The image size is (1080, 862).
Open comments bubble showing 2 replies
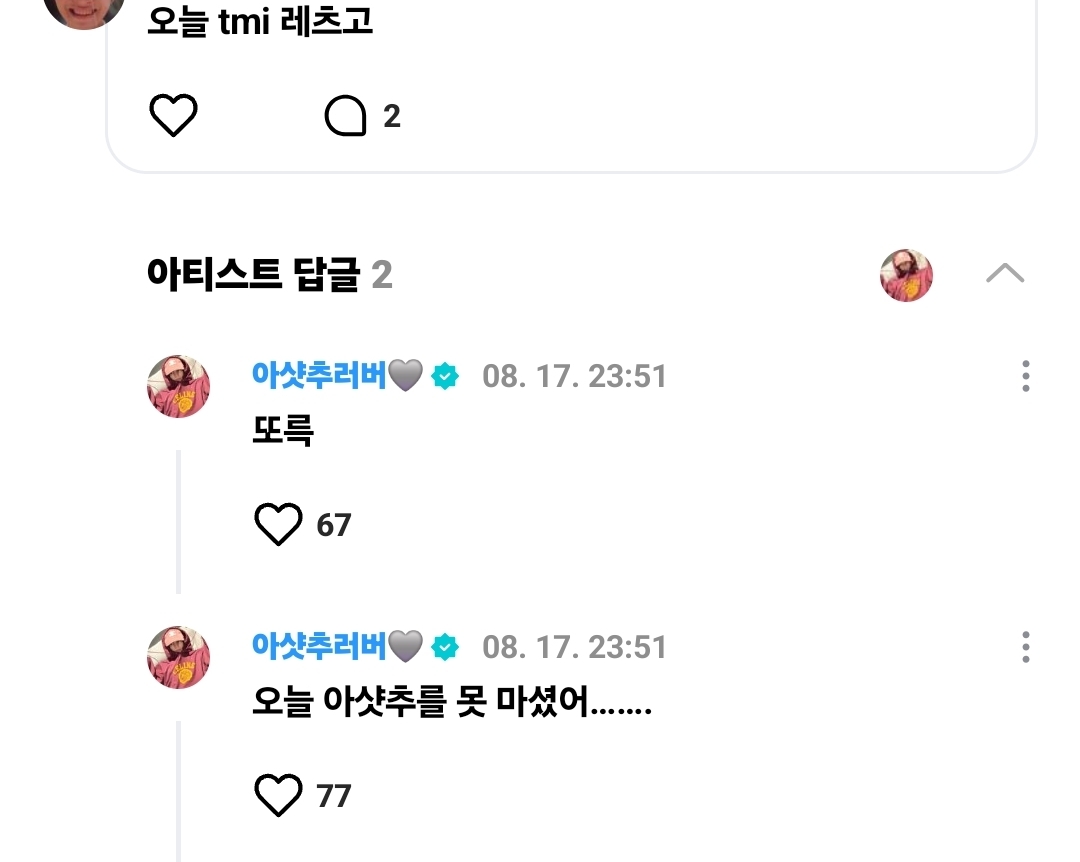click(x=345, y=115)
